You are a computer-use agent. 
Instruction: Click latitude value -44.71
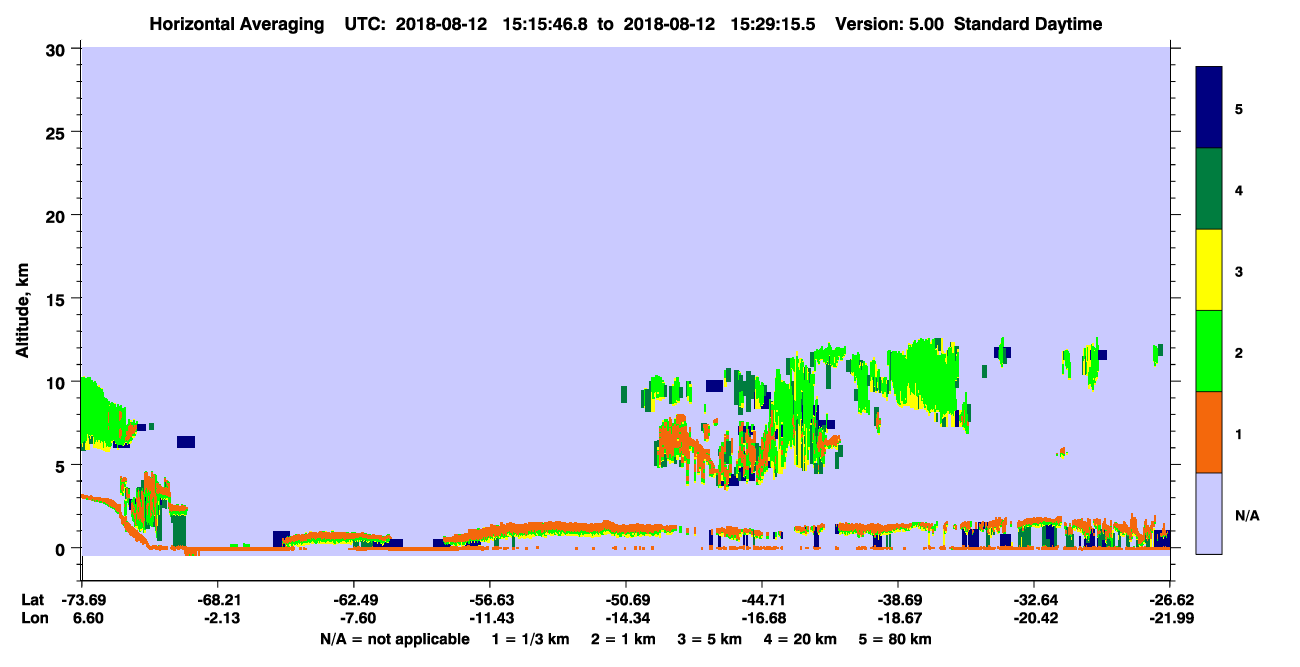pos(762,600)
